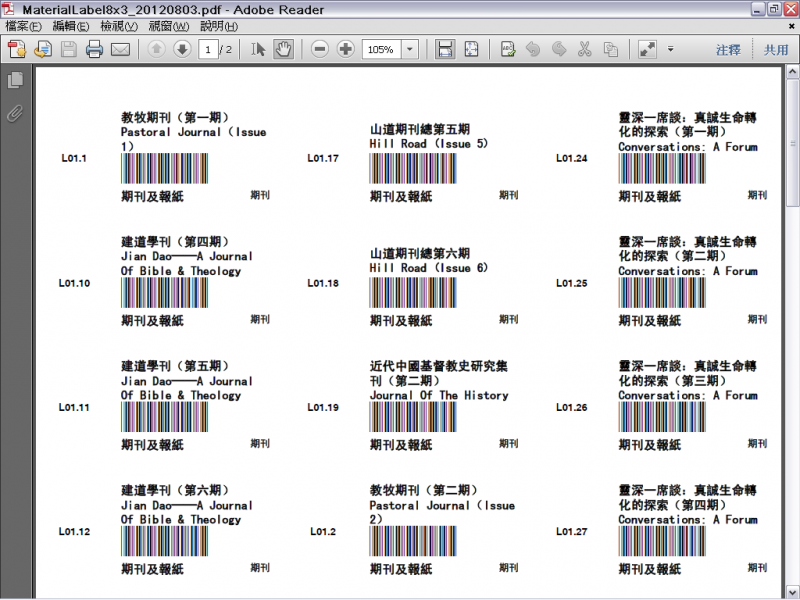Open the Page Thumbnails panel icon
Image resolution: width=800 pixels, height=600 pixels.
click(16, 80)
